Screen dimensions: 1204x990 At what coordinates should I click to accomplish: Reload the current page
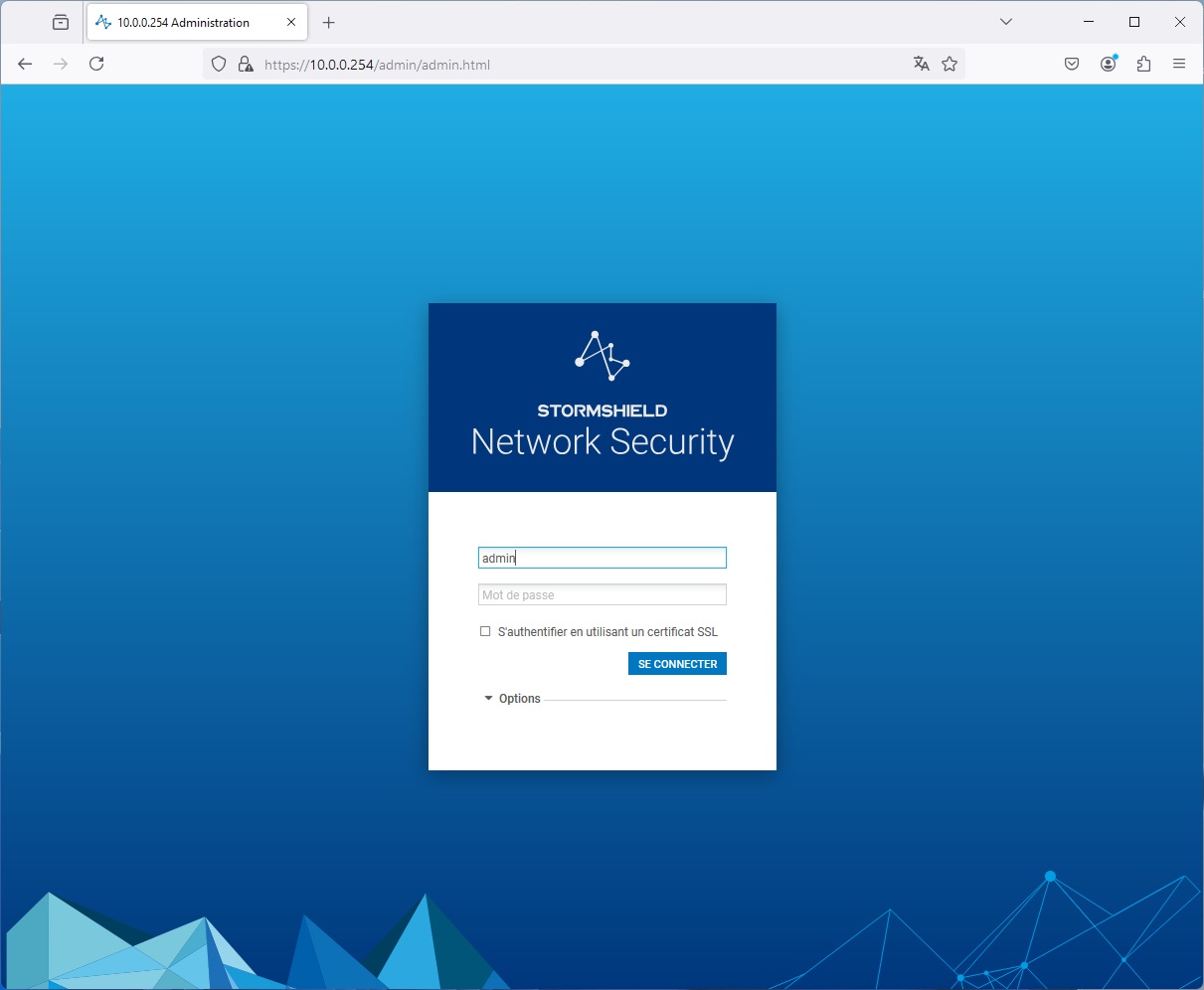[x=96, y=64]
